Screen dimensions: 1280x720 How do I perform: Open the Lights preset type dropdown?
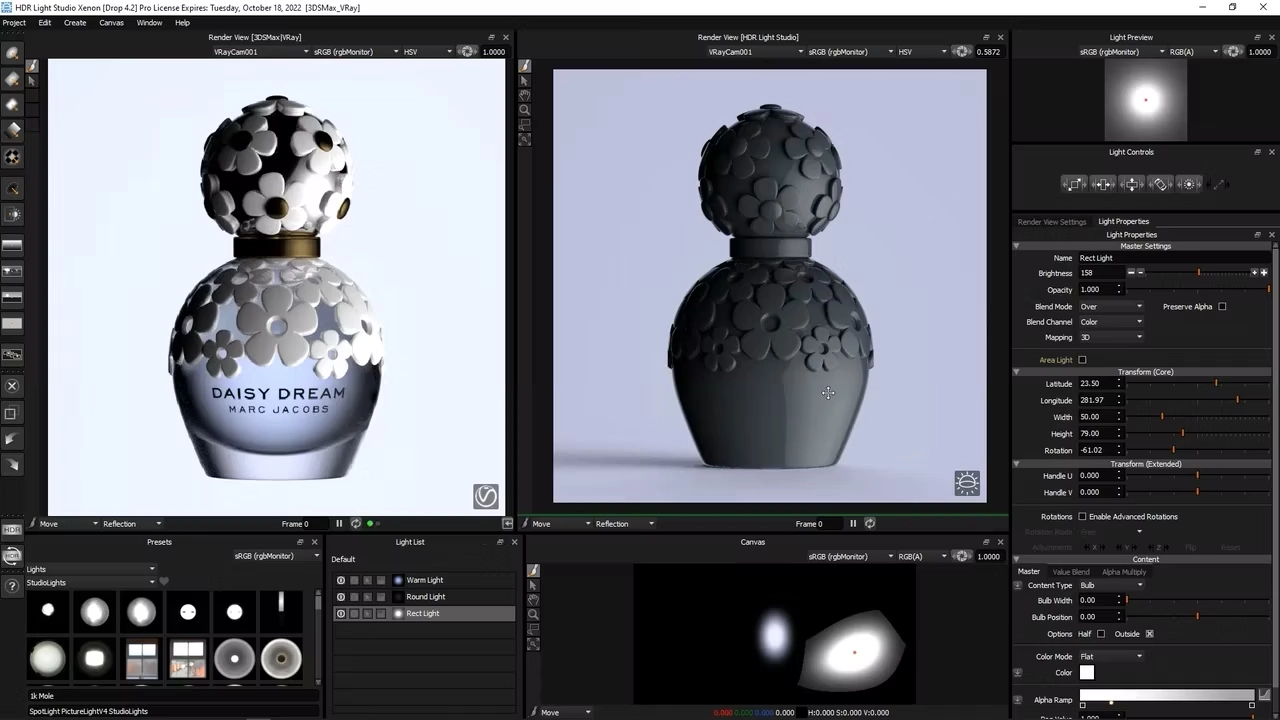click(x=91, y=569)
